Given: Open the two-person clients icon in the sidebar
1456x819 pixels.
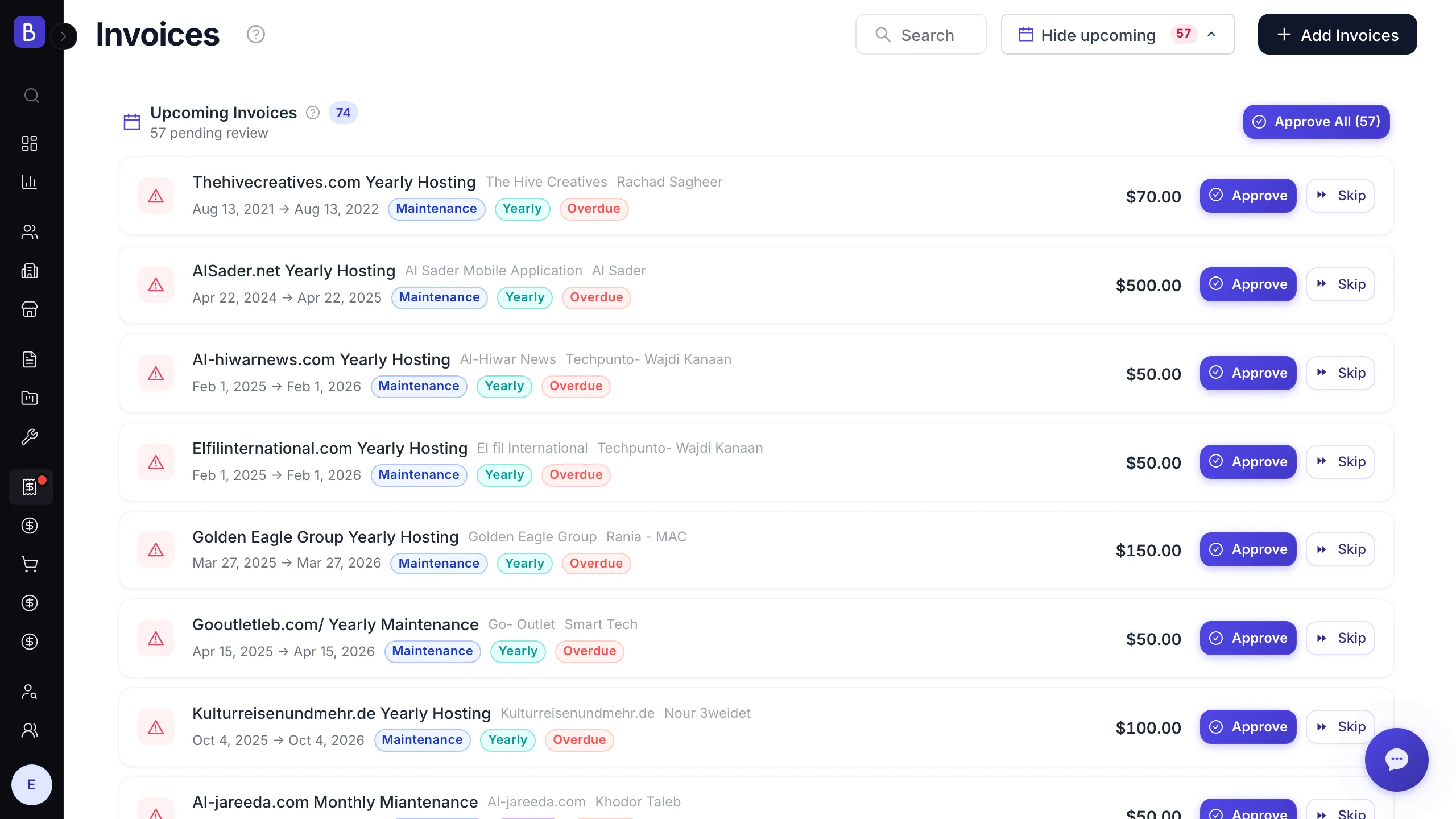Looking at the screenshot, I should (30, 232).
